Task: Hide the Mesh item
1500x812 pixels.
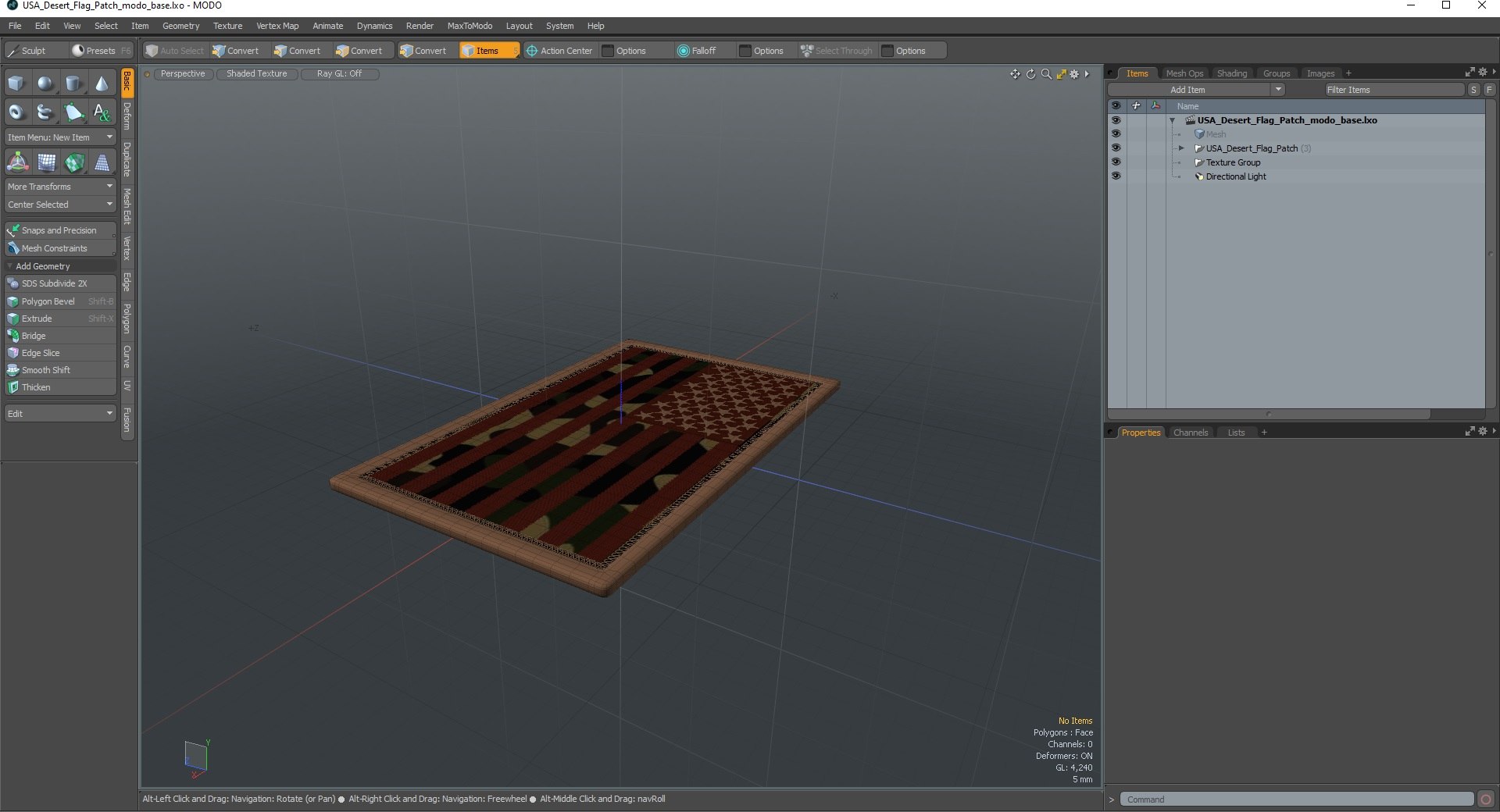Action: (1116, 134)
